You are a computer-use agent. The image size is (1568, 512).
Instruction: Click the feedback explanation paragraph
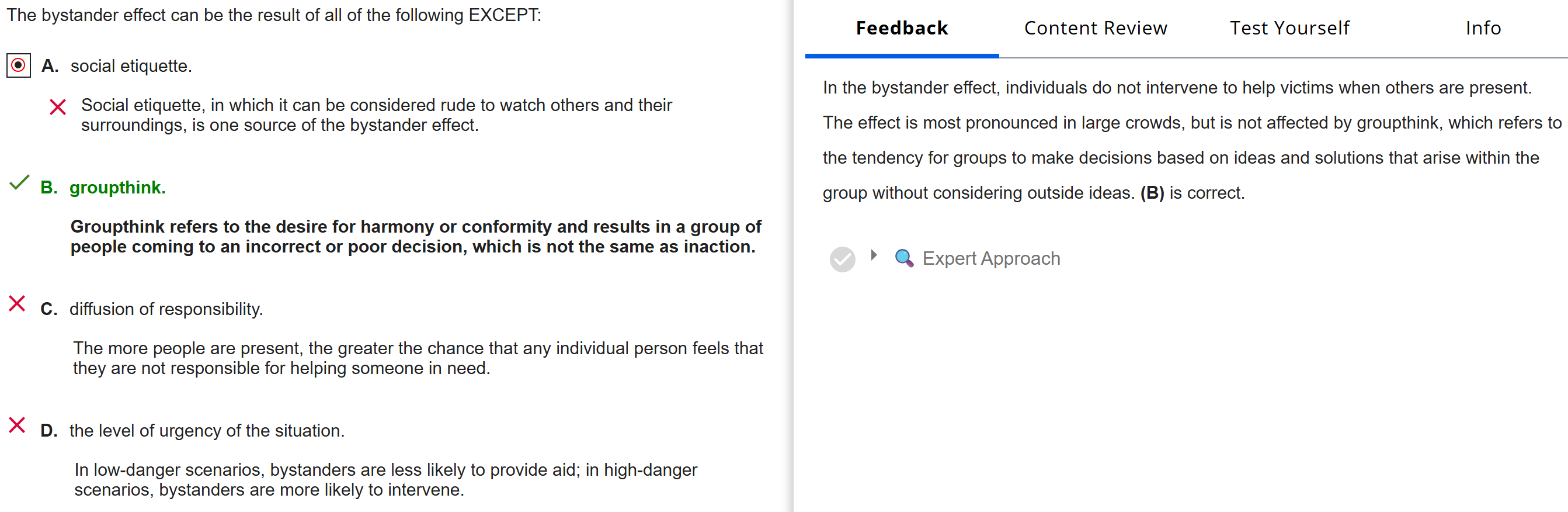click(1180, 140)
